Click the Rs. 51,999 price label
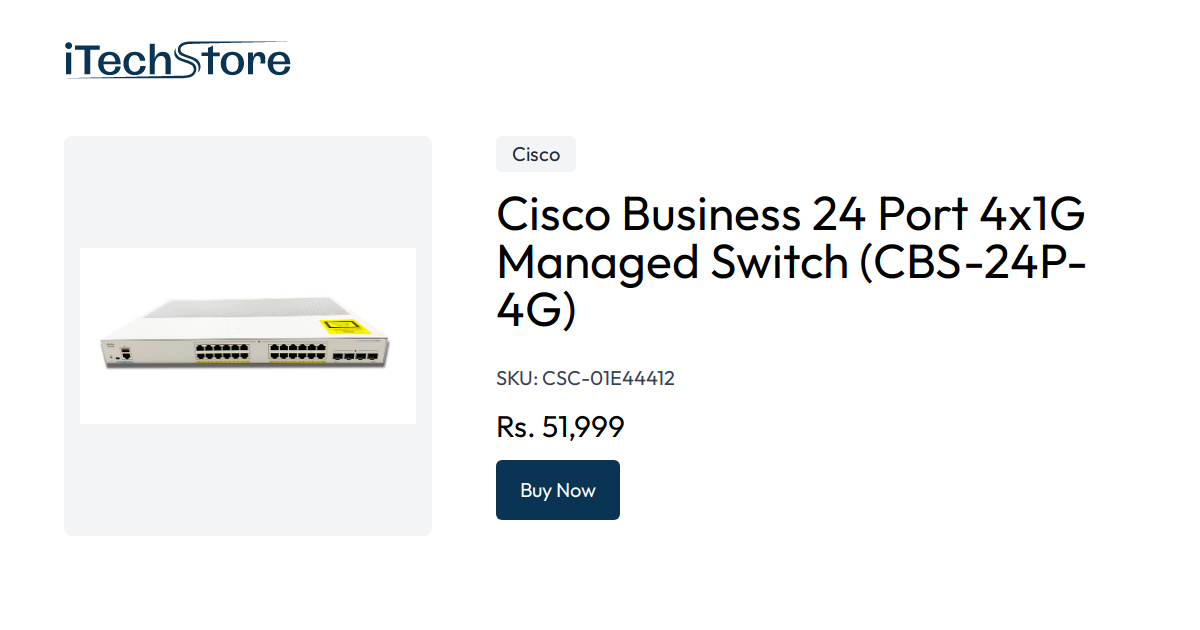The width and height of the screenshot is (1200, 630). pyautogui.click(x=560, y=427)
